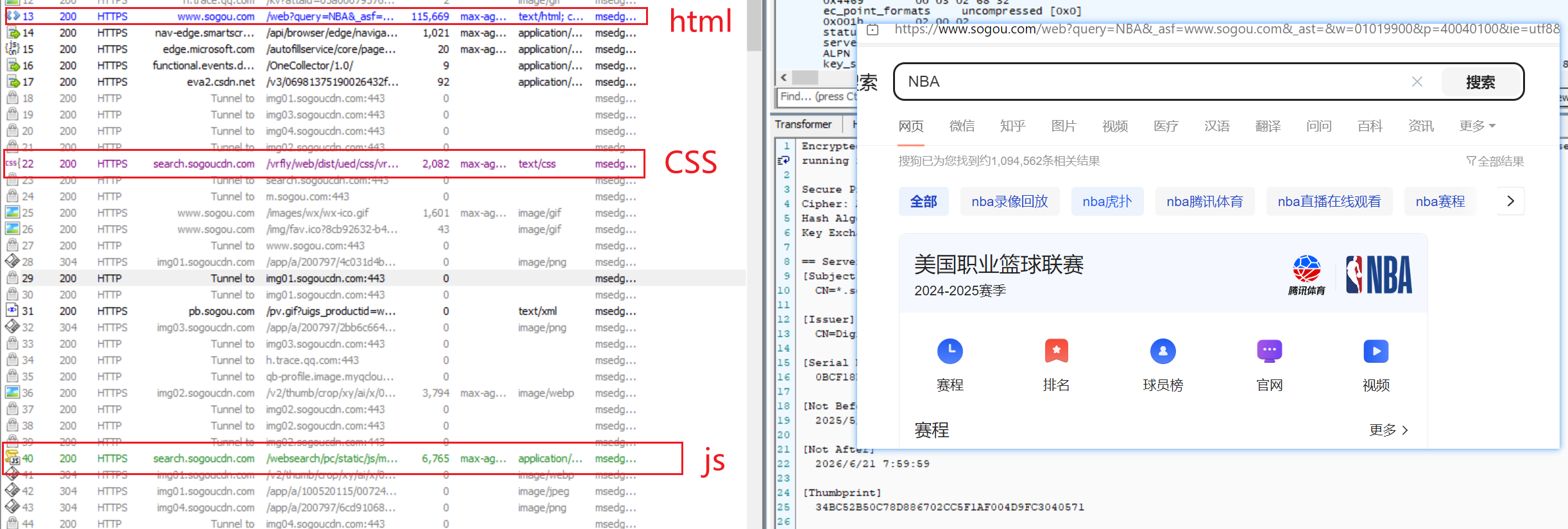Click the site info icon beside URL
Image resolution: width=1568 pixels, height=529 pixels.
click(x=873, y=30)
